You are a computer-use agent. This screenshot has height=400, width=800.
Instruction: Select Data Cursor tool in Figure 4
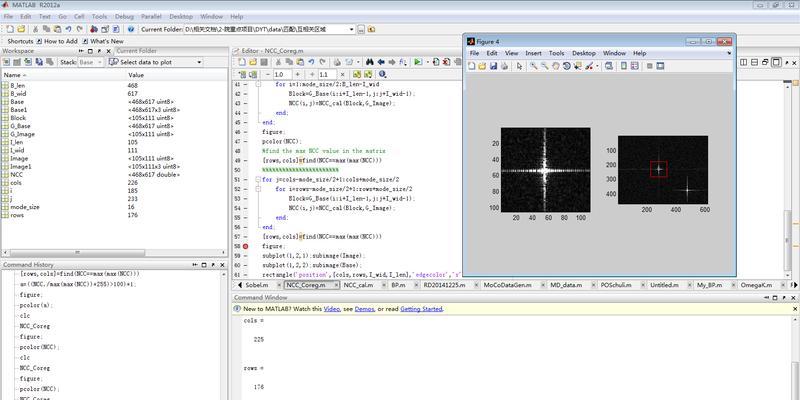578,66
